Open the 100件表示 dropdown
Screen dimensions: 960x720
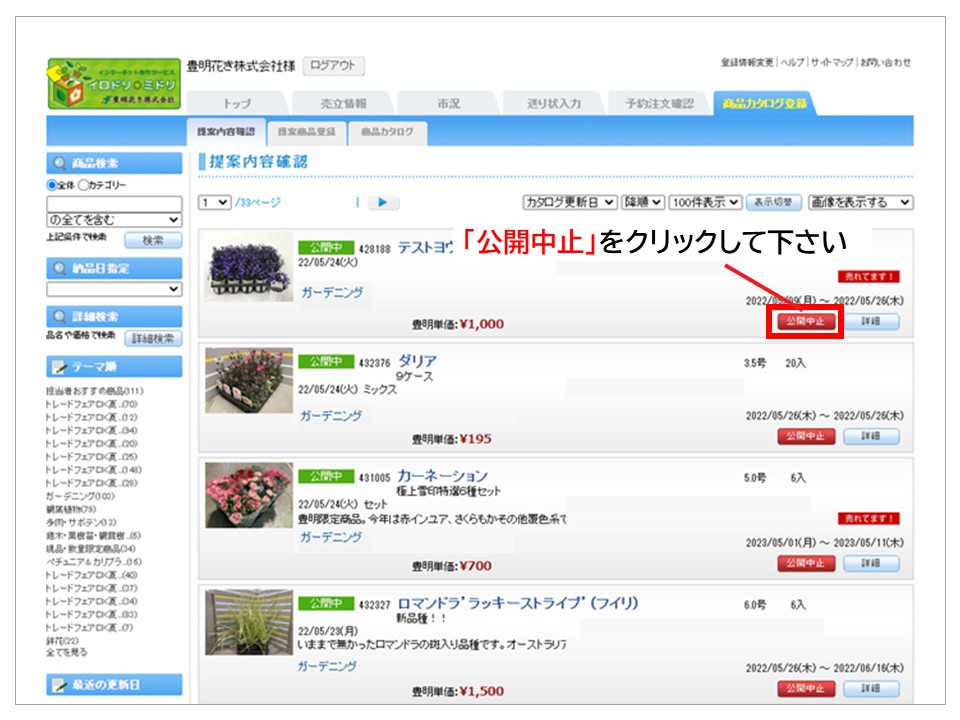click(x=705, y=202)
